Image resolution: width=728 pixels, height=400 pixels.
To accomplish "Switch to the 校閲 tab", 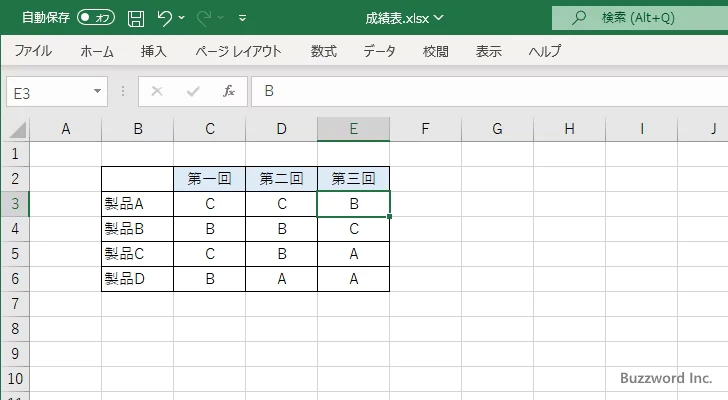I will (x=436, y=51).
